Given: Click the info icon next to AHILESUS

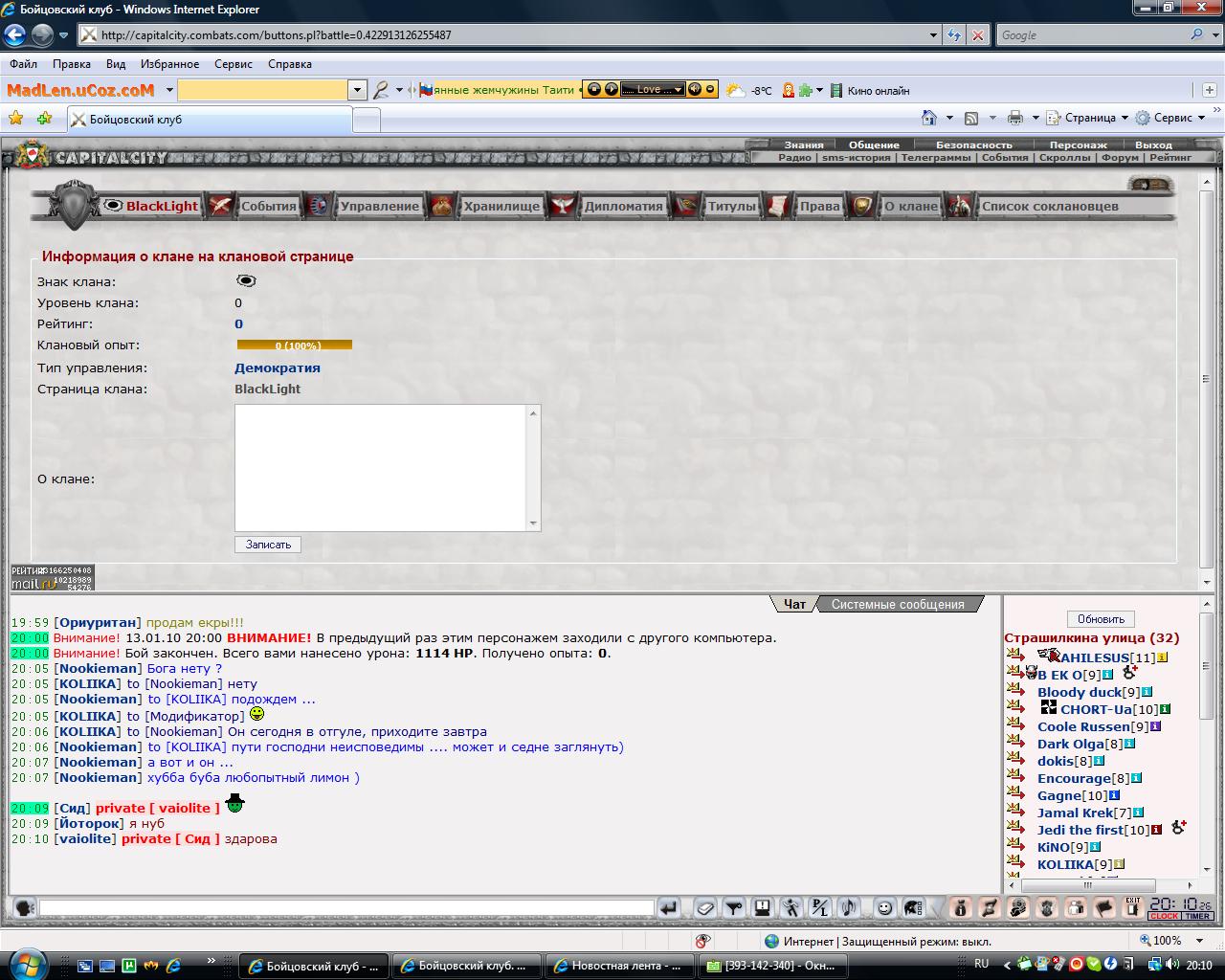Looking at the screenshot, I should click(1163, 657).
